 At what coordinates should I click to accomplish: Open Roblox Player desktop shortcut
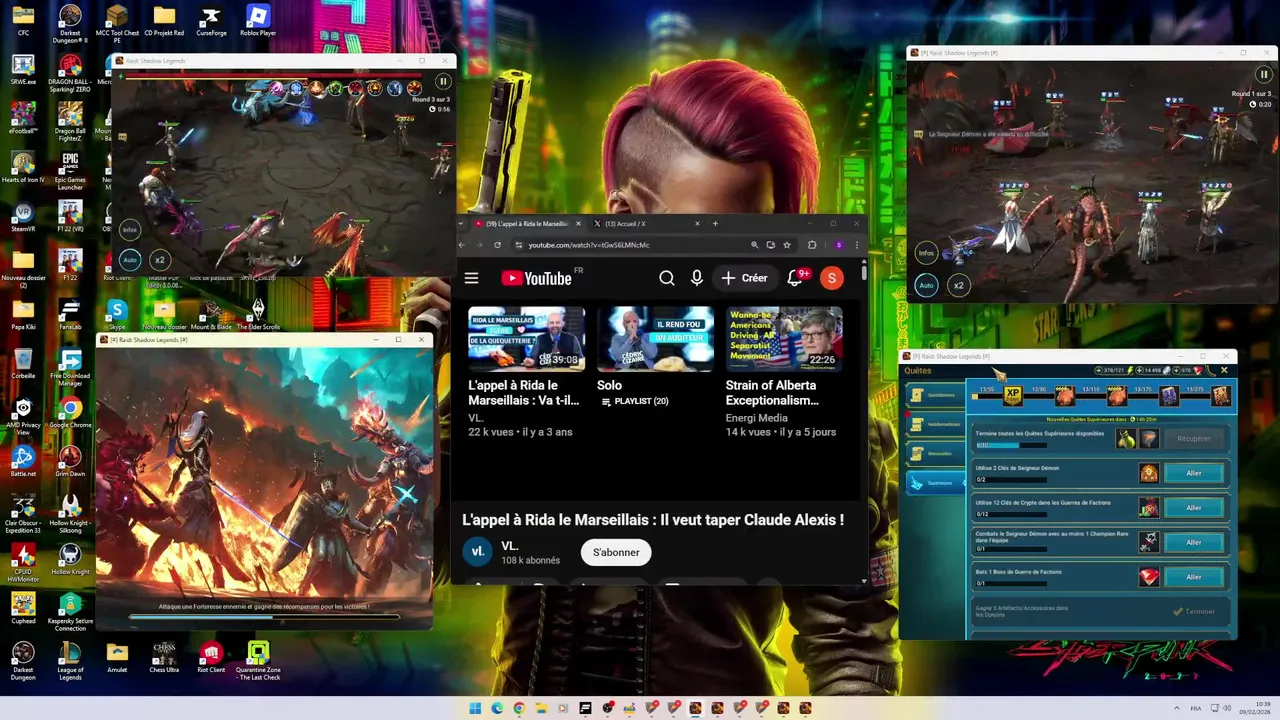pos(258,21)
